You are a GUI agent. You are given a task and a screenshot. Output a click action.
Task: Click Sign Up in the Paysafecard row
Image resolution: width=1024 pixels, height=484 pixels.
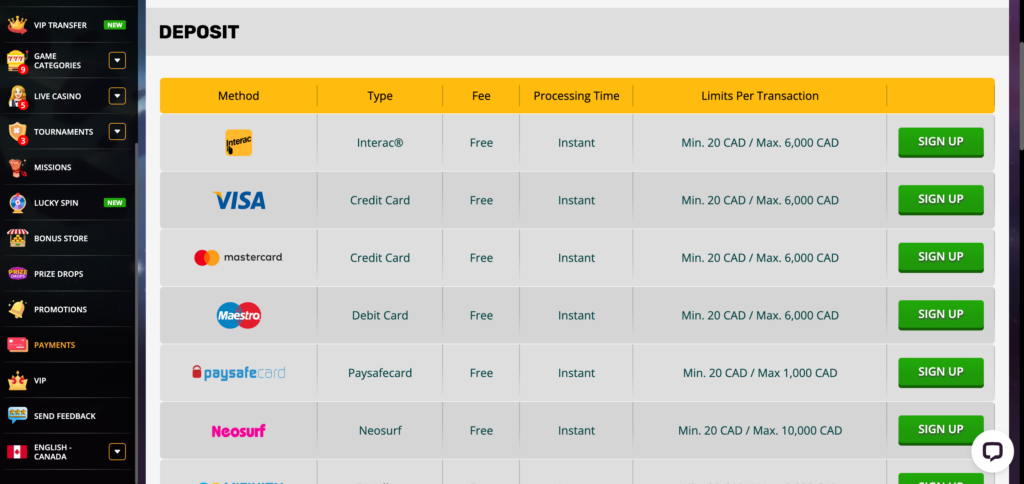point(940,372)
